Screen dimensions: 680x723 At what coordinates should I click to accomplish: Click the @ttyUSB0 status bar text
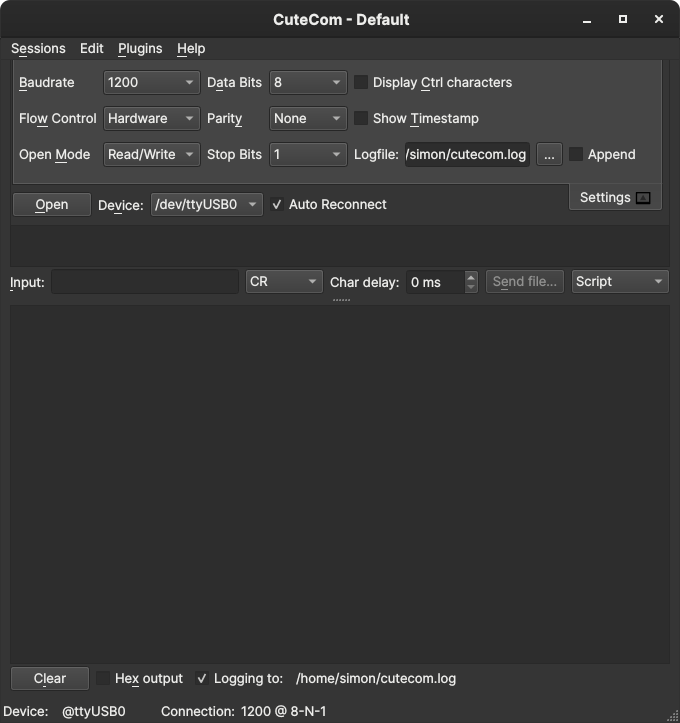tap(94, 711)
